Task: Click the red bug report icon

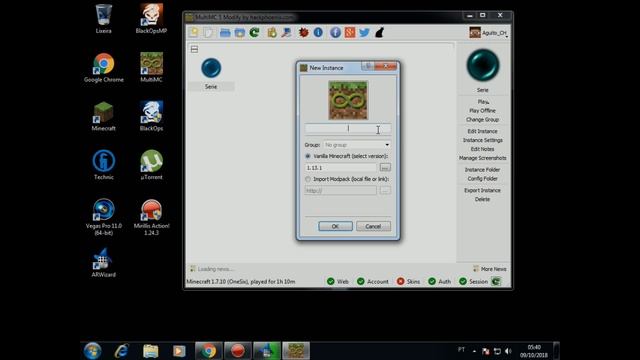Action: pyautogui.click(x=303, y=33)
